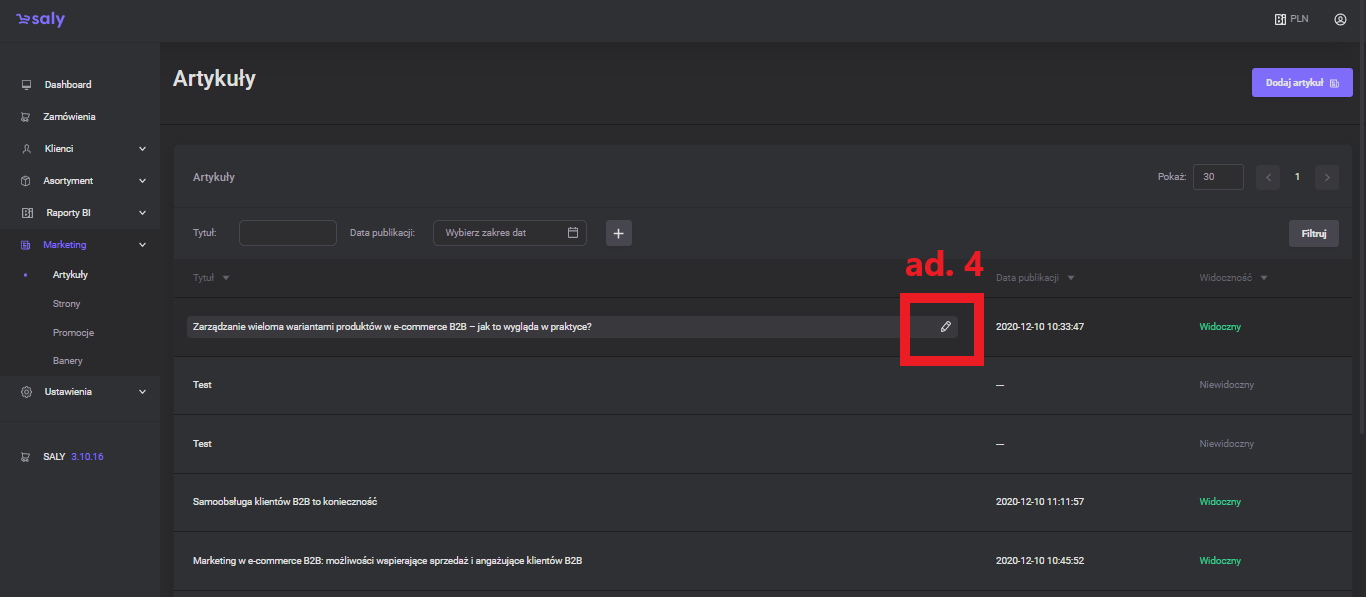This screenshot has width=1366, height=597.
Task: Open calendar icon in date range field
Action: 573,233
